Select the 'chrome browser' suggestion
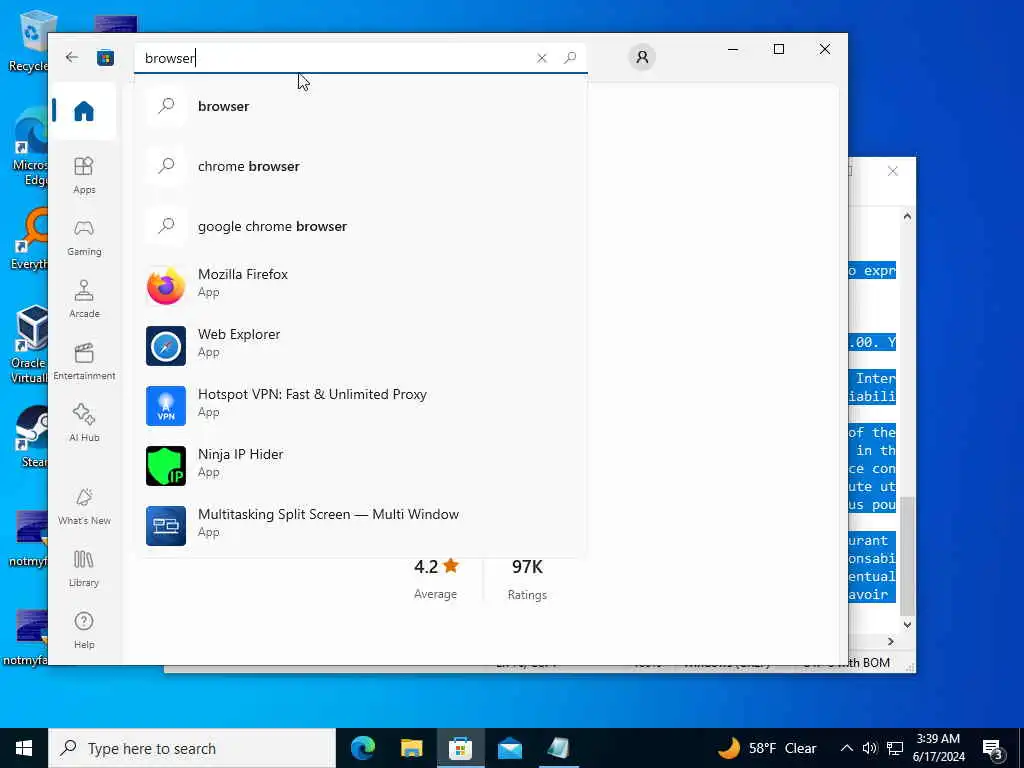Image resolution: width=1024 pixels, height=768 pixels. pyautogui.click(x=360, y=167)
